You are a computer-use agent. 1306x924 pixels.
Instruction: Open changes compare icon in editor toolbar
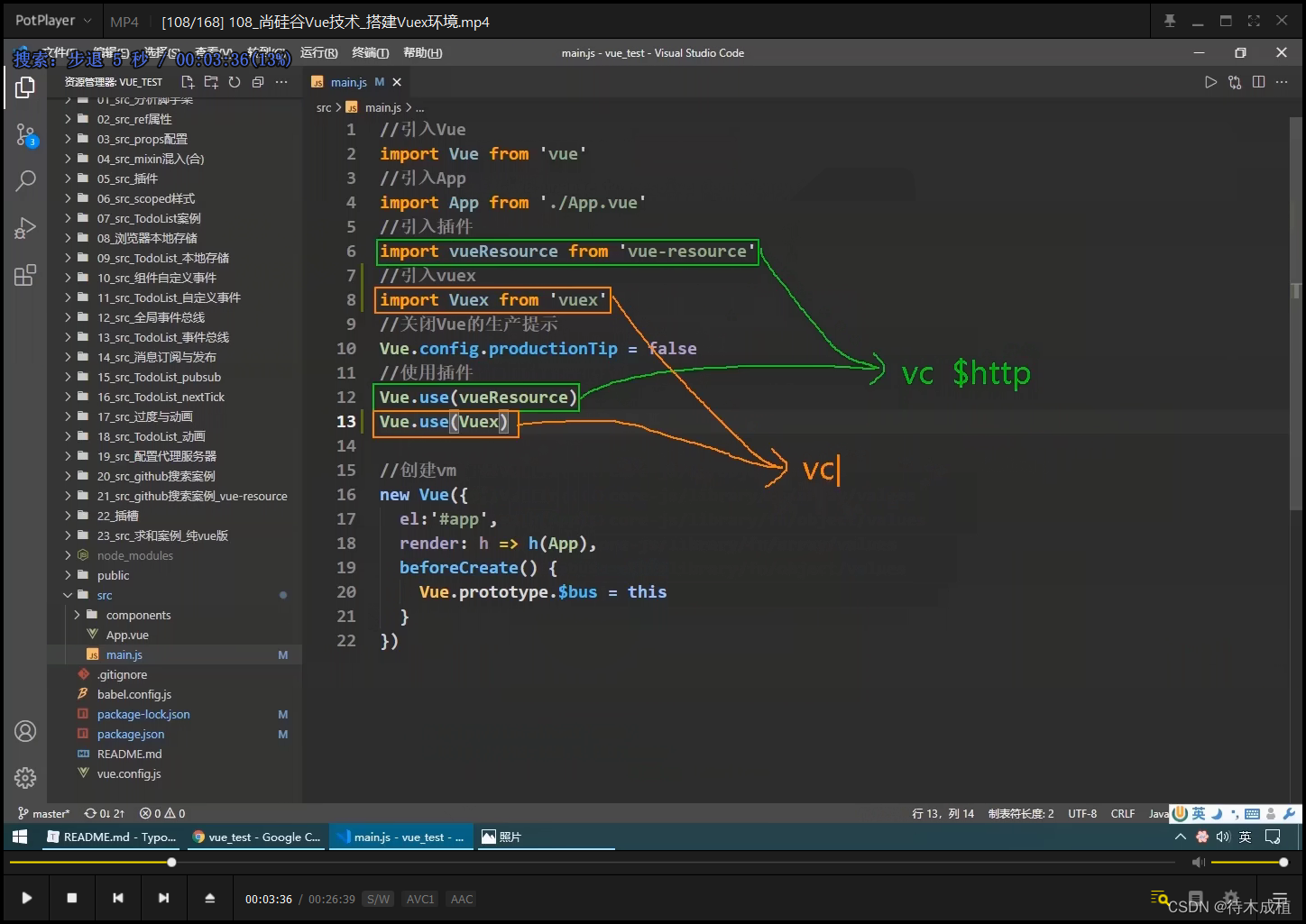[x=1235, y=82]
